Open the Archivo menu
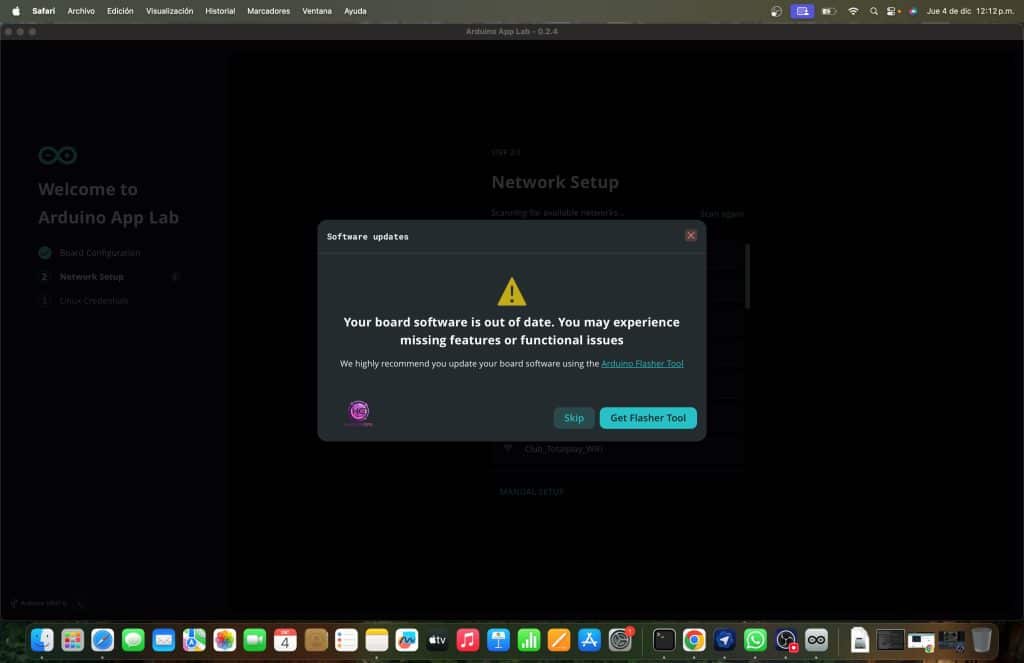 point(81,11)
